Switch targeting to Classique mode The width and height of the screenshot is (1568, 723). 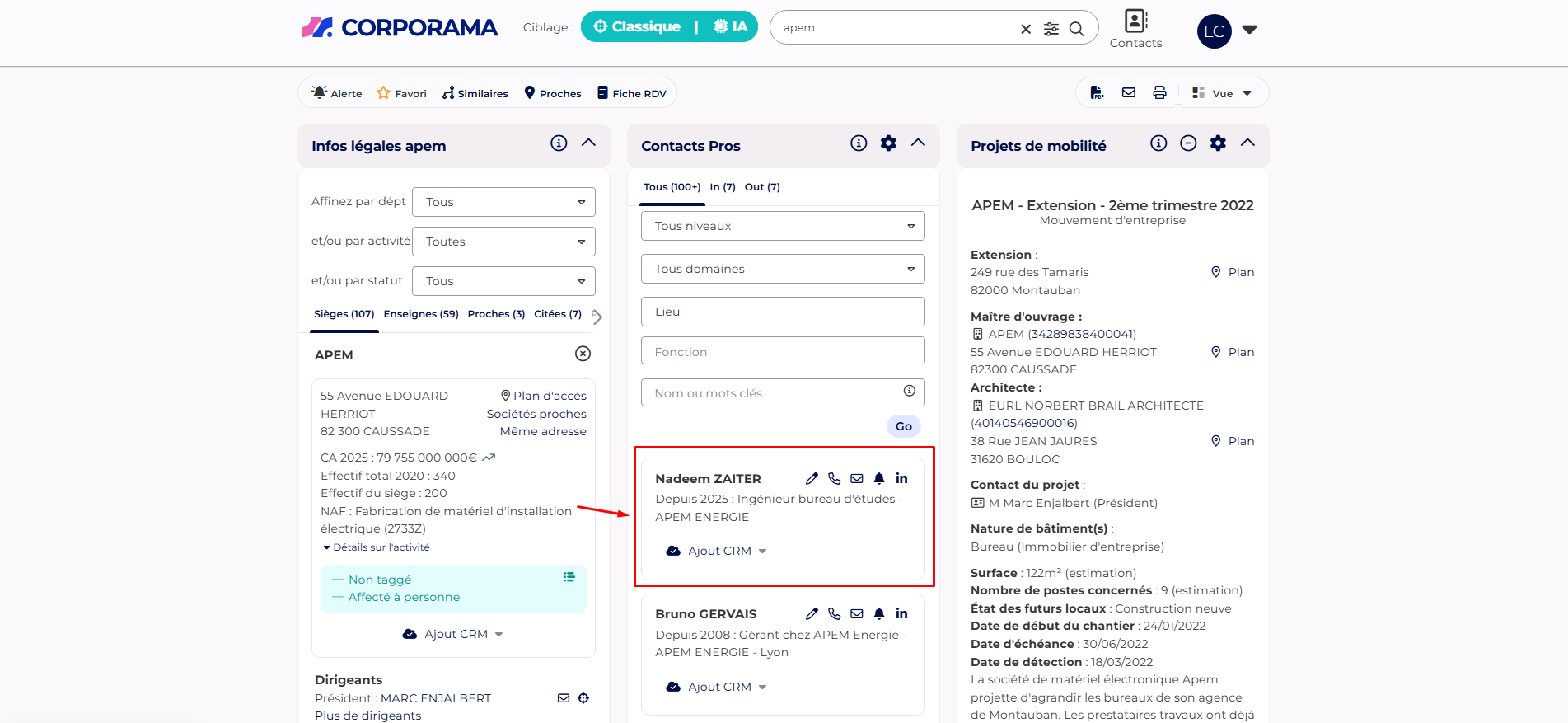(637, 26)
